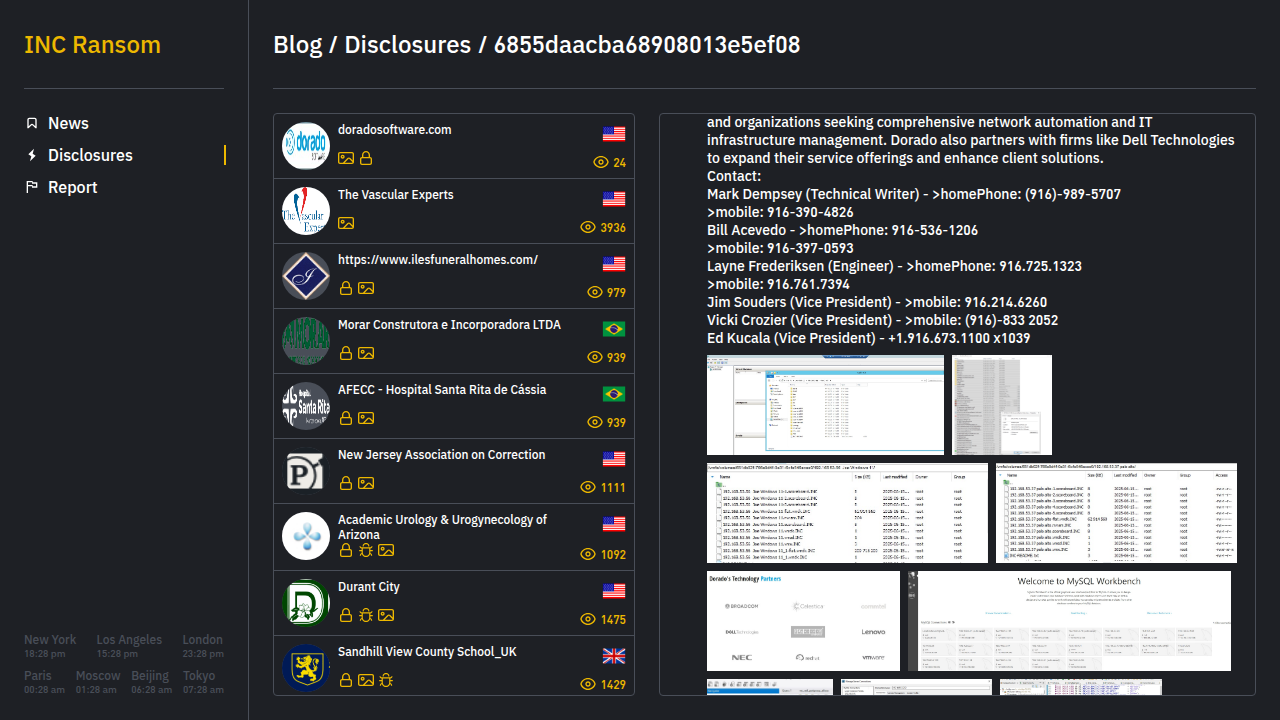1280x720 pixels.
Task: Click bug icon under Durant City
Action: (366, 615)
